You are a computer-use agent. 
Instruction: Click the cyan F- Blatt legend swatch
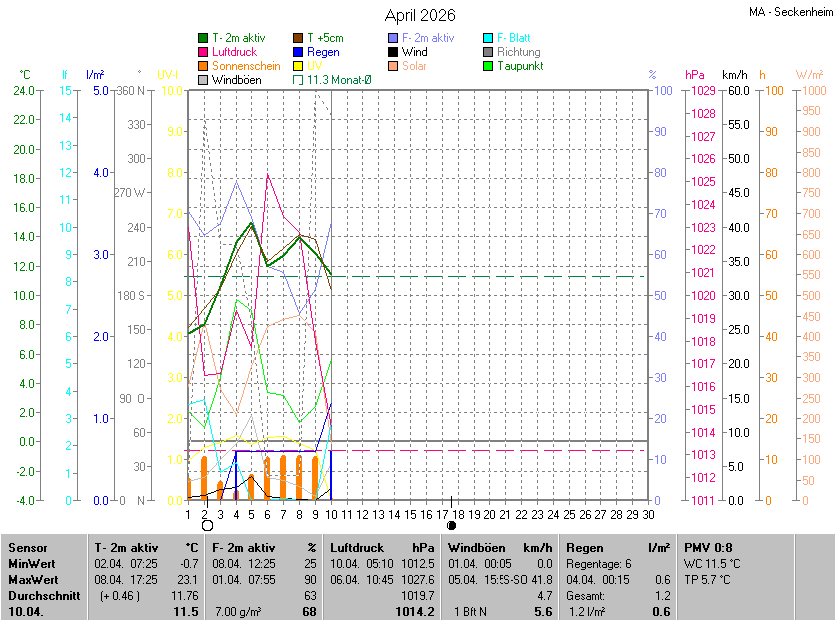click(488, 38)
